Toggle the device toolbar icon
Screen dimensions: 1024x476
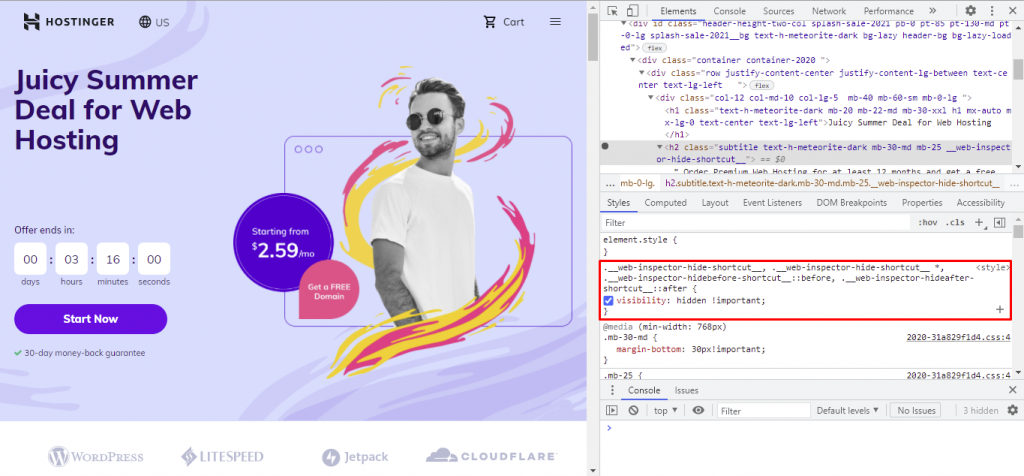(632, 11)
